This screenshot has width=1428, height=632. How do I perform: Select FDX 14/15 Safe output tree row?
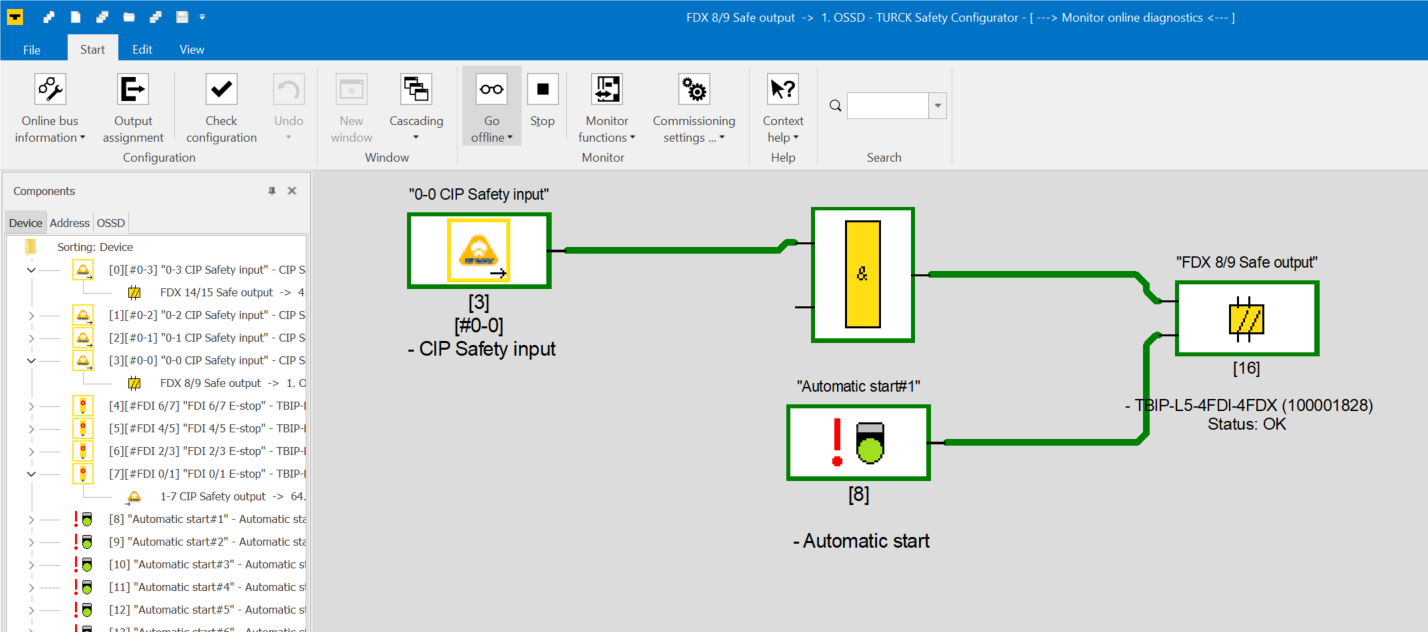pos(233,293)
